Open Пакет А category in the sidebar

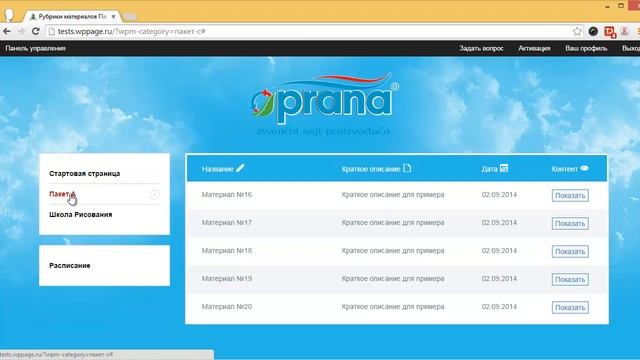click(62, 194)
